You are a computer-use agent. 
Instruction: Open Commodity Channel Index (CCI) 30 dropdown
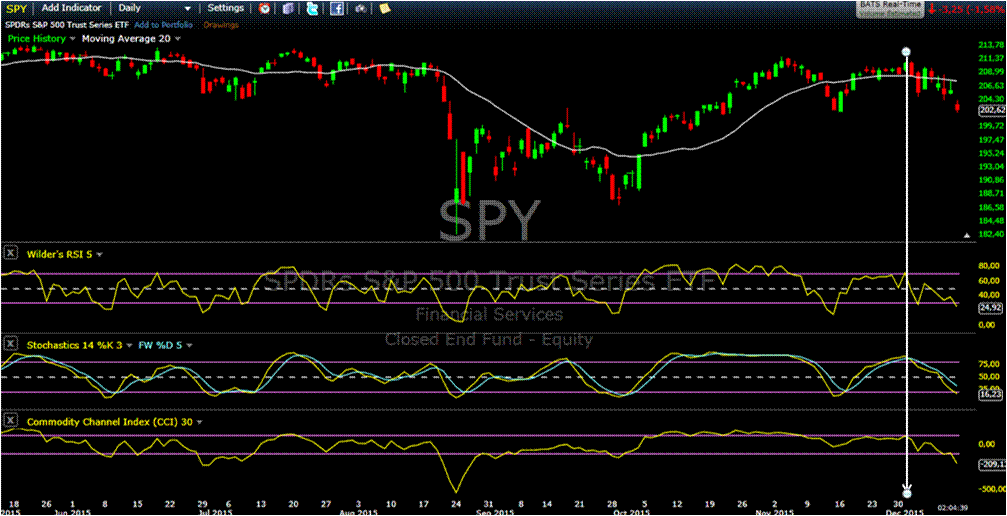click(199, 422)
